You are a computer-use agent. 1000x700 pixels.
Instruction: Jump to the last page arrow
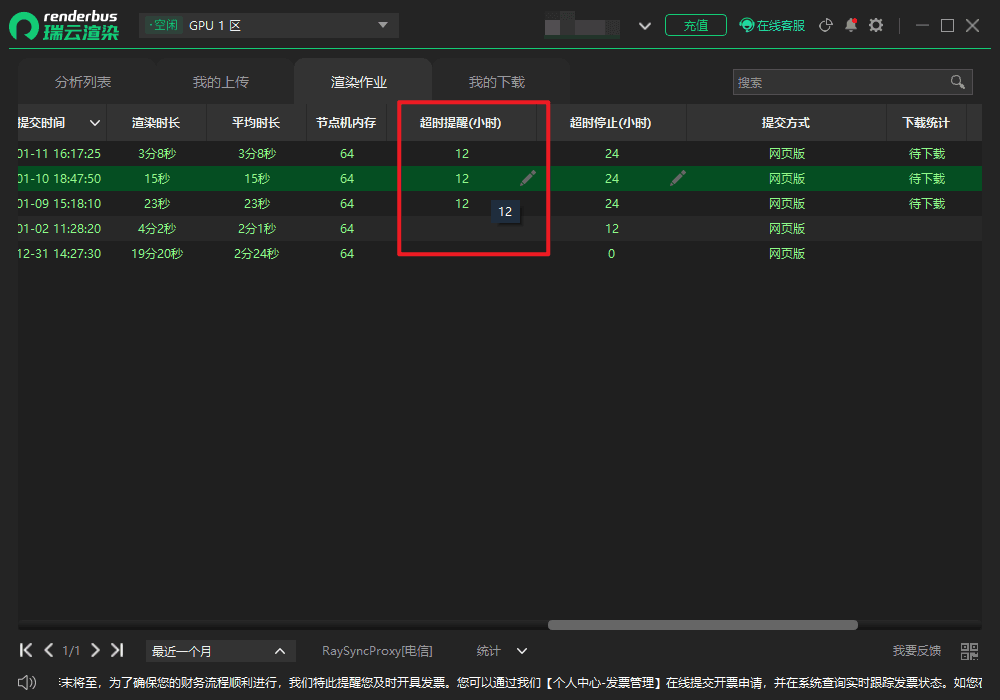tap(117, 650)
